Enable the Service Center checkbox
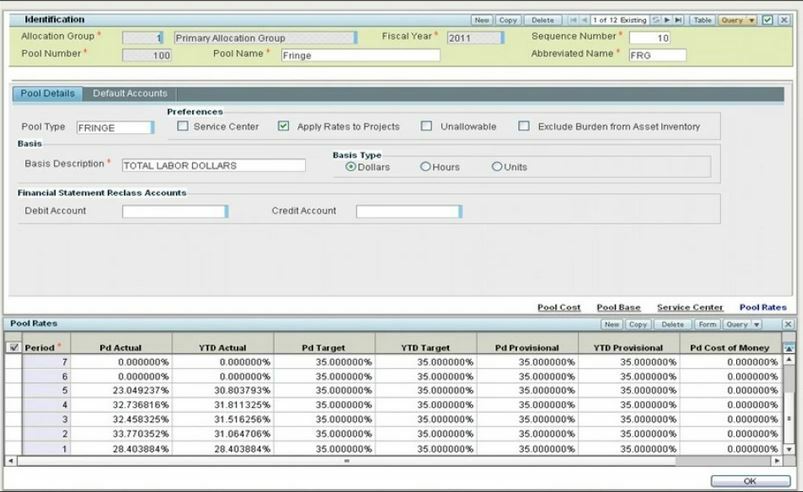This screenshot has height=492, width=803. [x=183, y=127]
